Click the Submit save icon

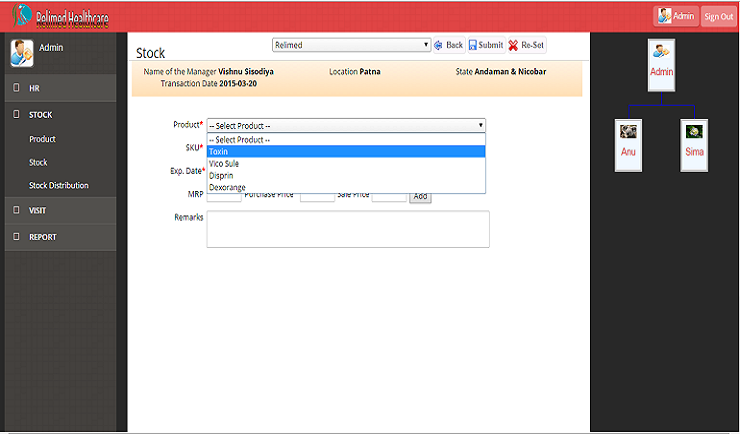click(x=472, y=45)
